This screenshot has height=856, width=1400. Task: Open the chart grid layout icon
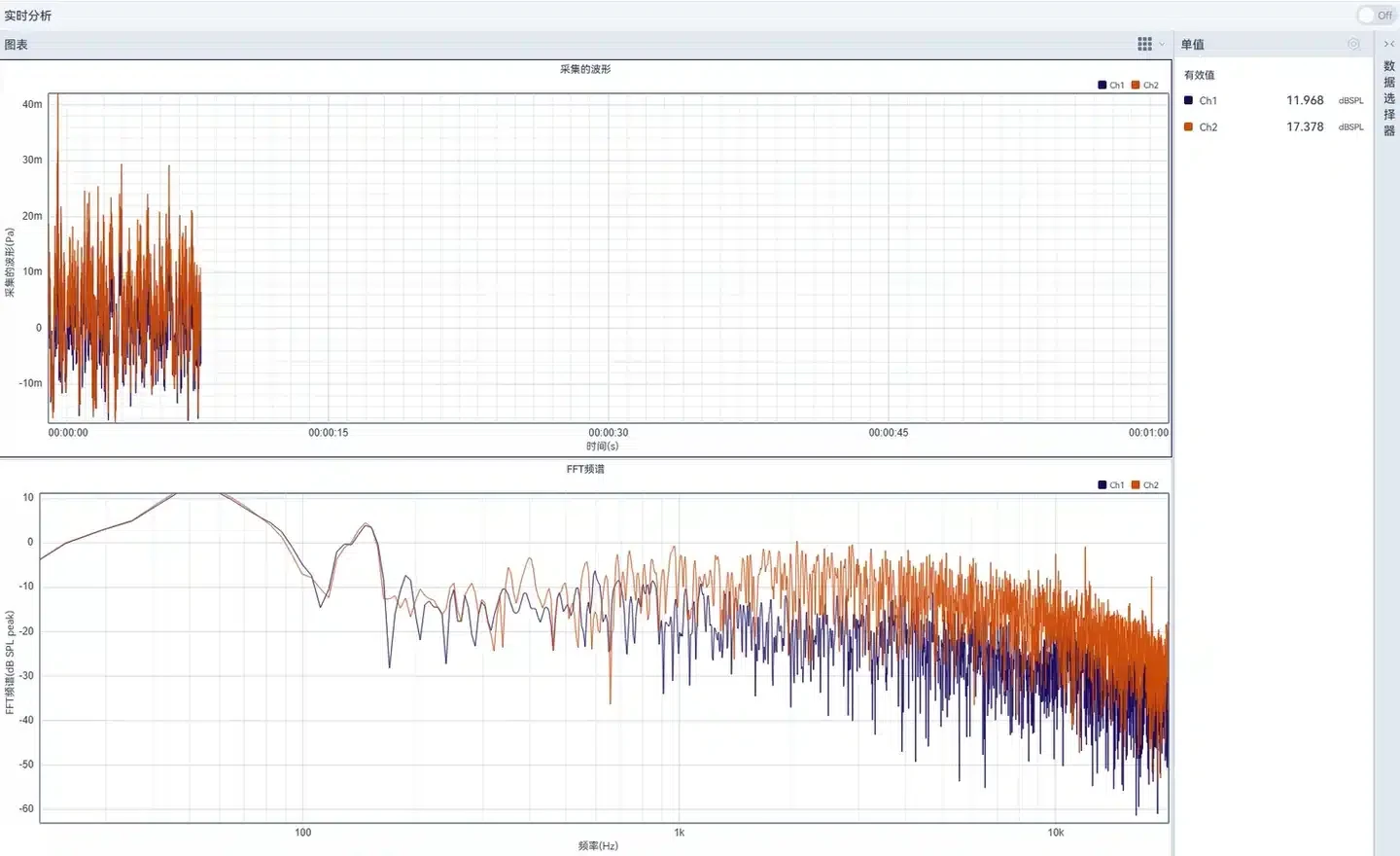(x=1144, y=44)
